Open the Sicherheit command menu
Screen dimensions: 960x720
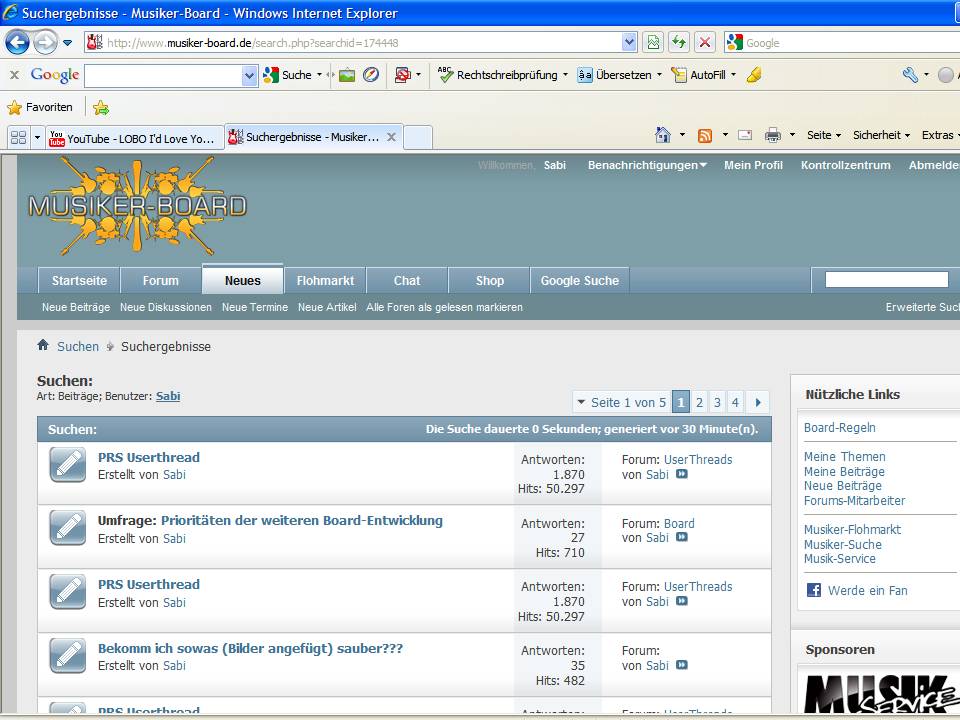click(x=881, y=135)
